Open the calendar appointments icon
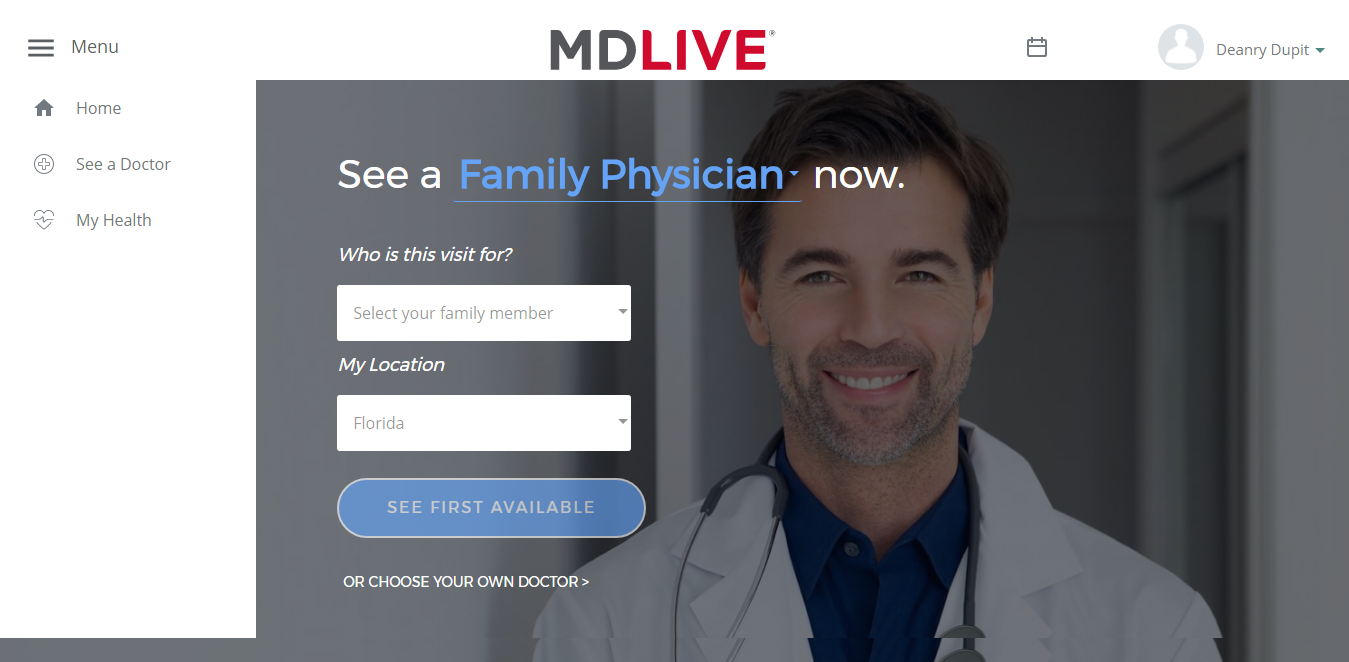Image resolution: width=1349 pixels, height=662 pixels. [x=1037, y=47]
